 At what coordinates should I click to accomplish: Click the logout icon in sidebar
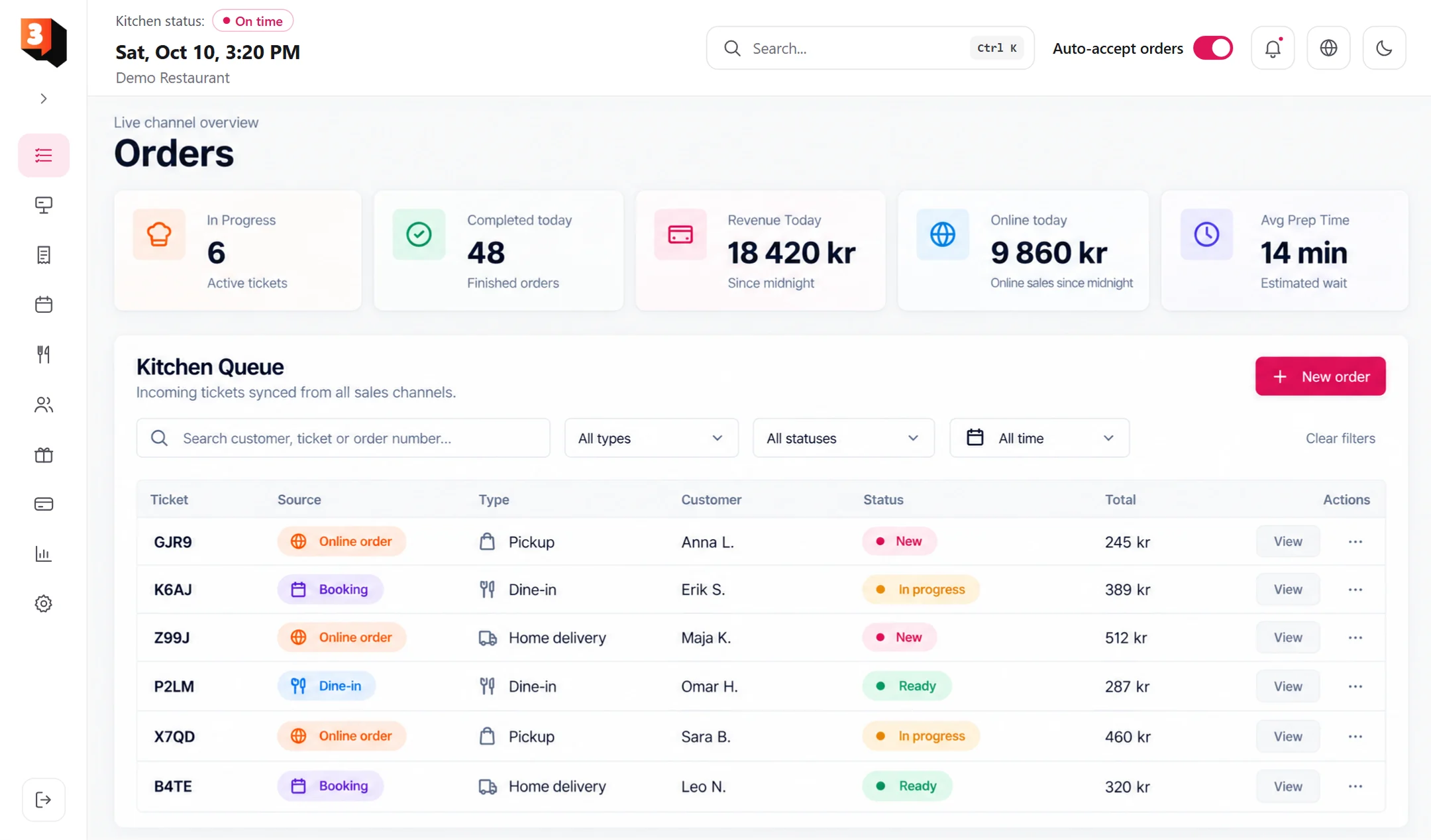[x=44, y=800]
